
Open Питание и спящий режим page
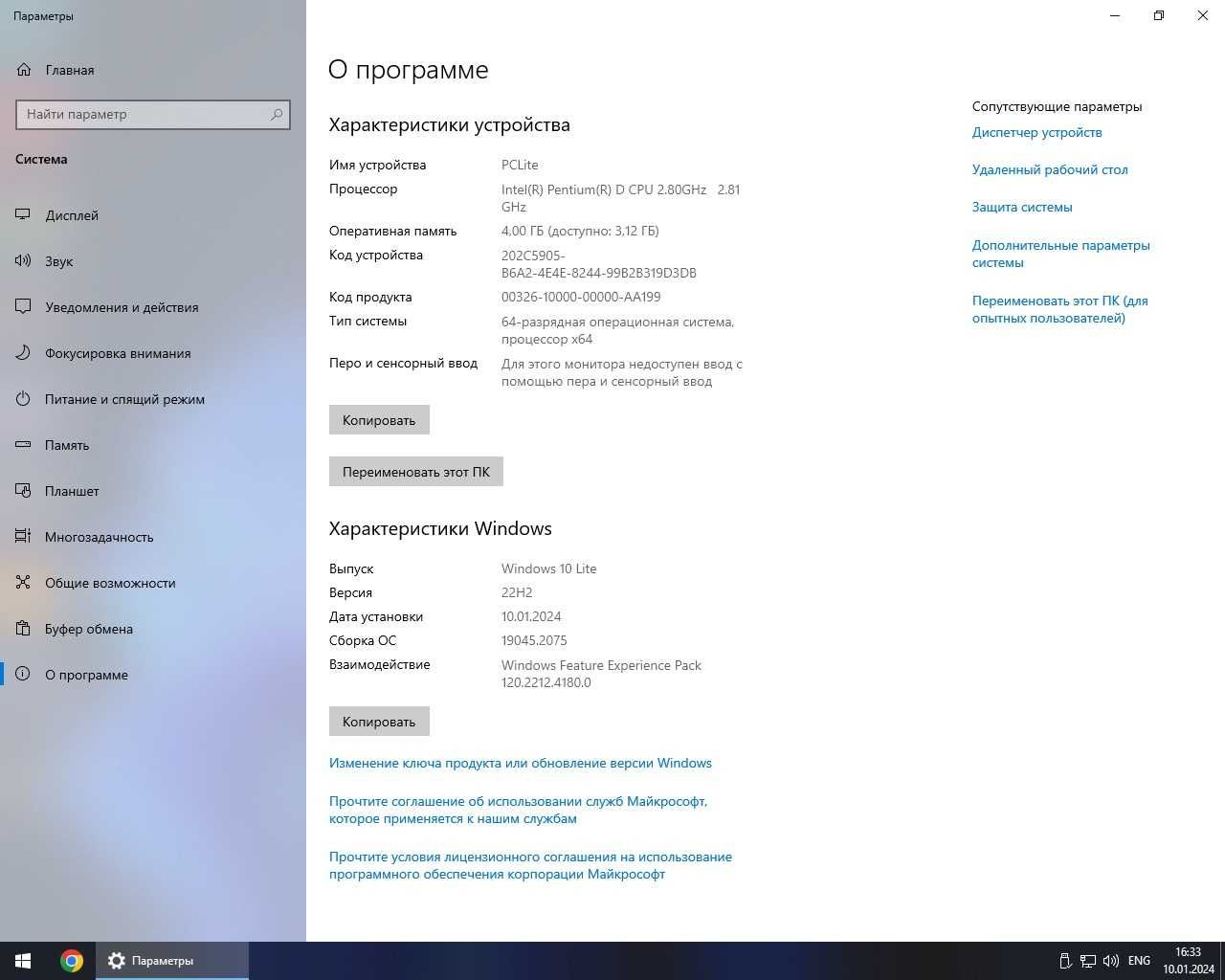pos(153,399)
